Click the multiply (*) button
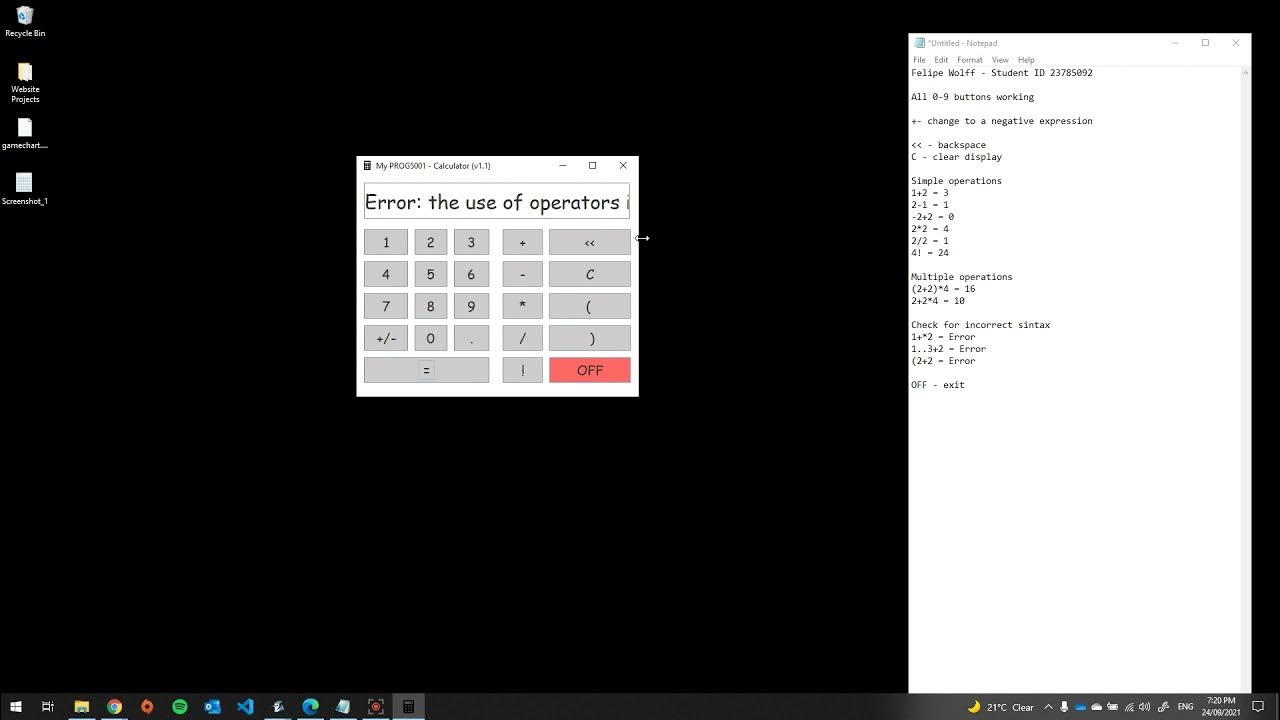Screen dimensions: 1280x720 pyautogui.click(x=522, y=306)
